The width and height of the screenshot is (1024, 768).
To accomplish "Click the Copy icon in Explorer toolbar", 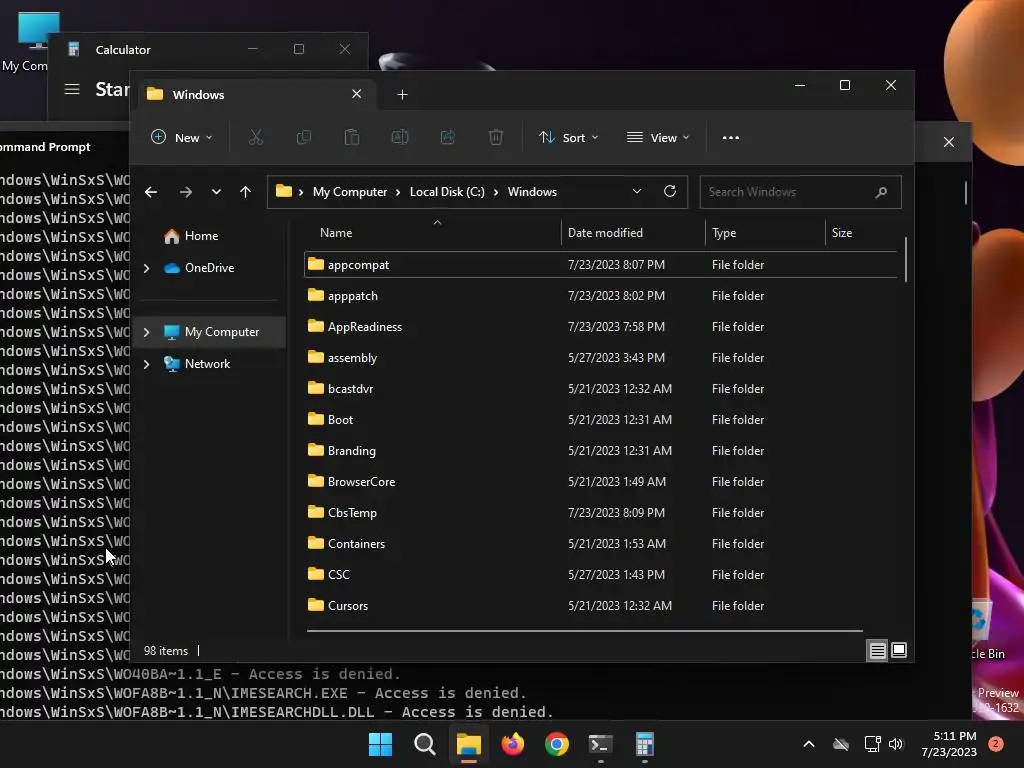I will click(304, 137).
